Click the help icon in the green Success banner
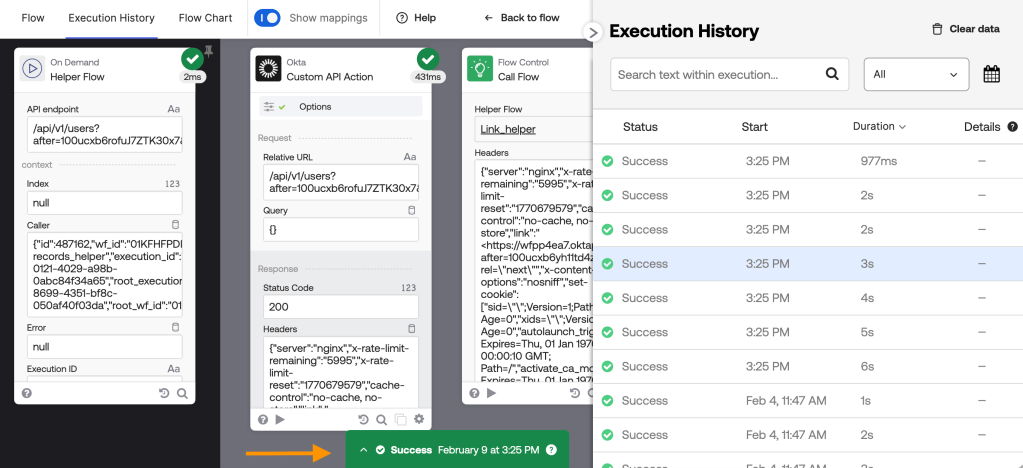 [x=551, y=450]
